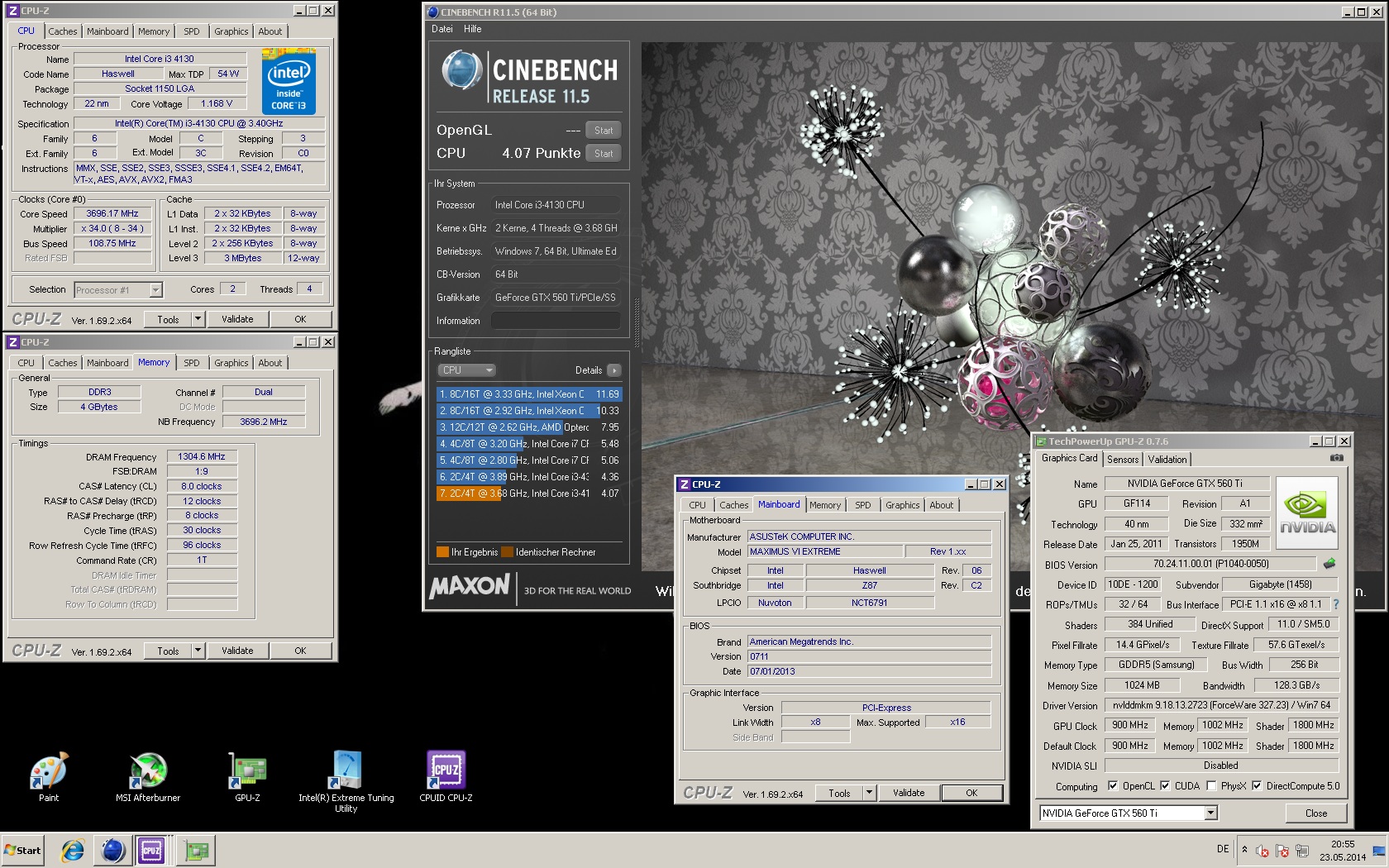
Task: Open the GPU selection dropdown in GPU-Z
Action: (x=1210, y=813)
